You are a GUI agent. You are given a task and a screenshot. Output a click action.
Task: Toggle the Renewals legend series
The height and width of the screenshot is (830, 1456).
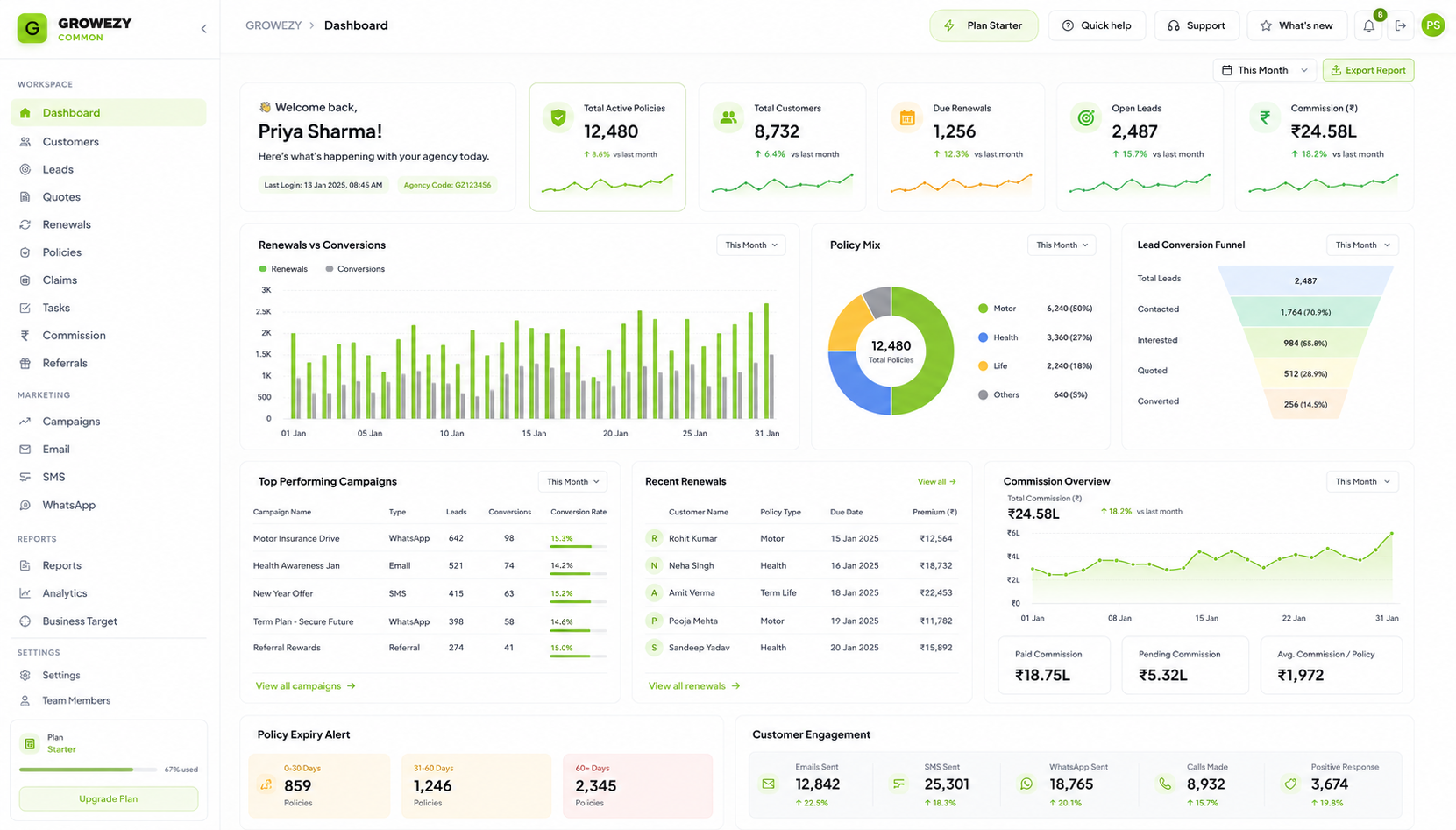click(x=283, y=269)
